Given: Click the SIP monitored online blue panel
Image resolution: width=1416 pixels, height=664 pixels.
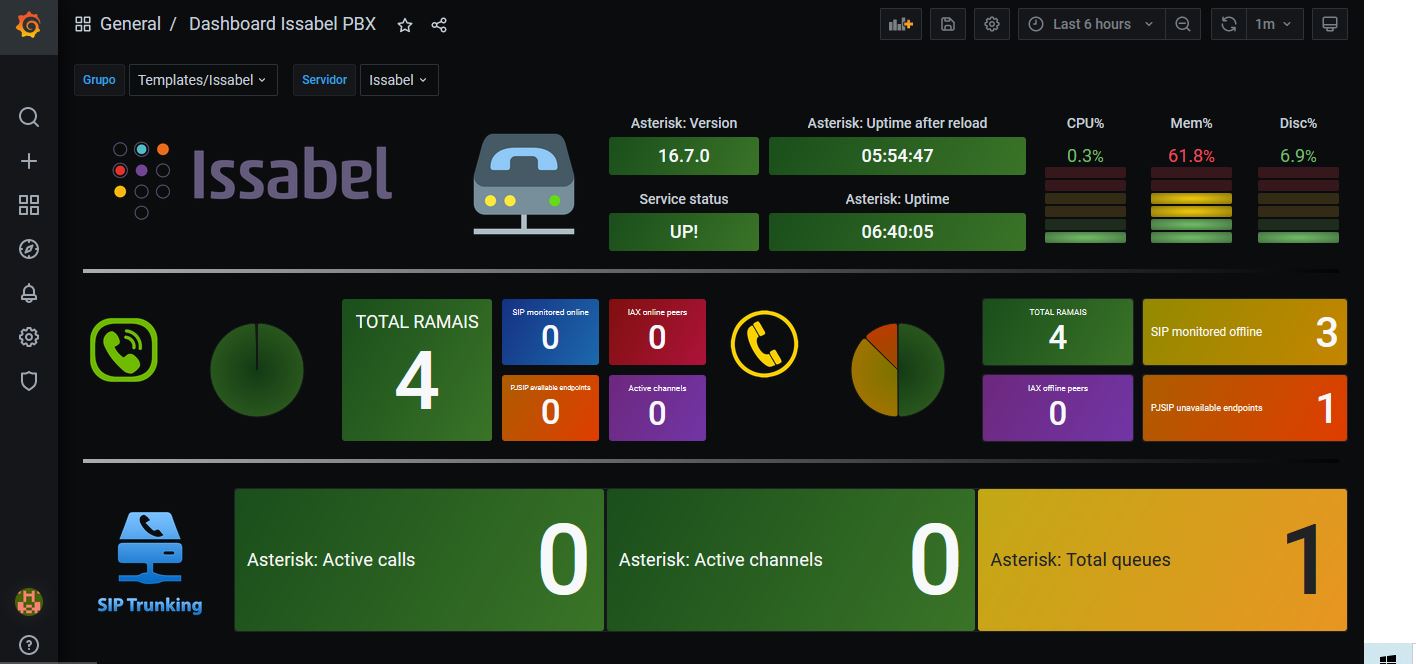Looking at the screenshot, I should pos(550,332).
